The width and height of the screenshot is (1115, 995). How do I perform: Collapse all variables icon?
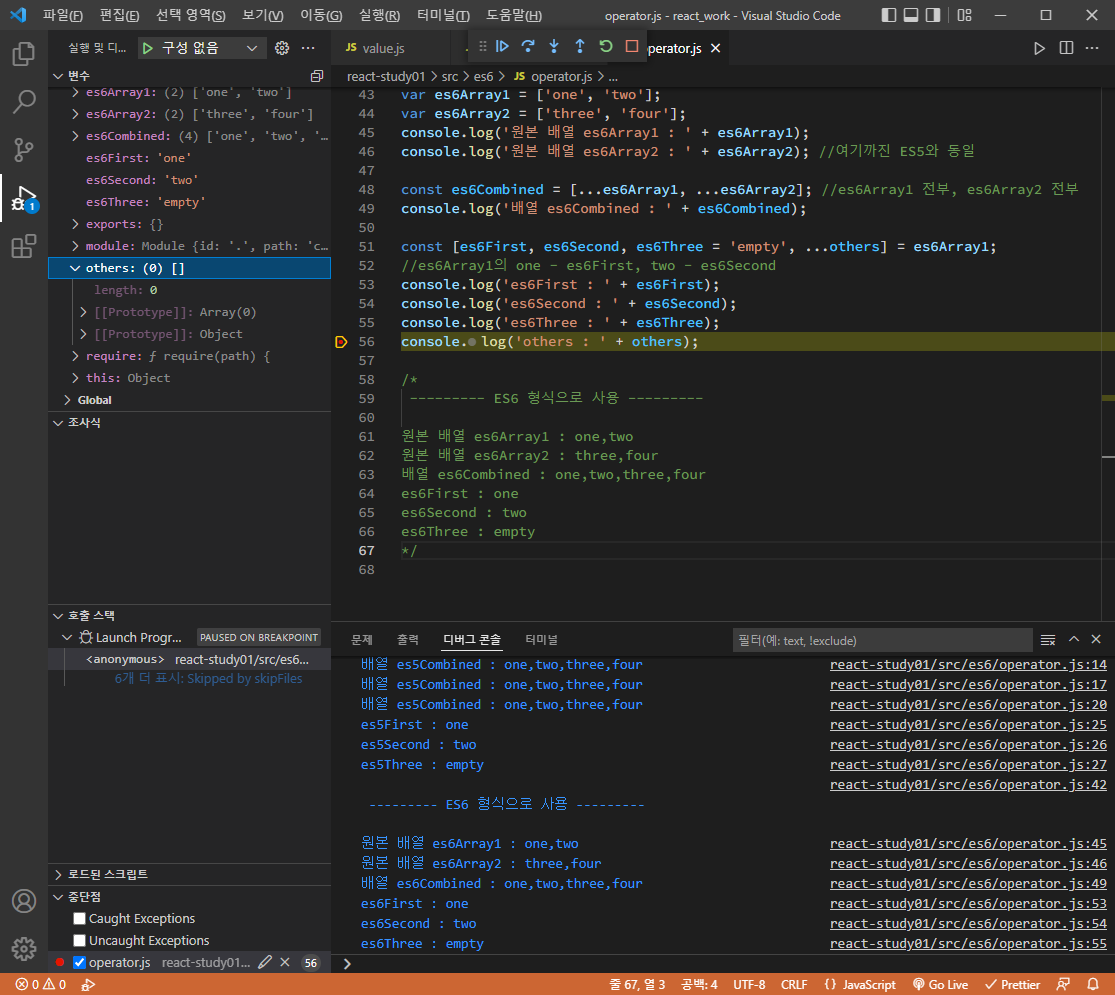317,75
